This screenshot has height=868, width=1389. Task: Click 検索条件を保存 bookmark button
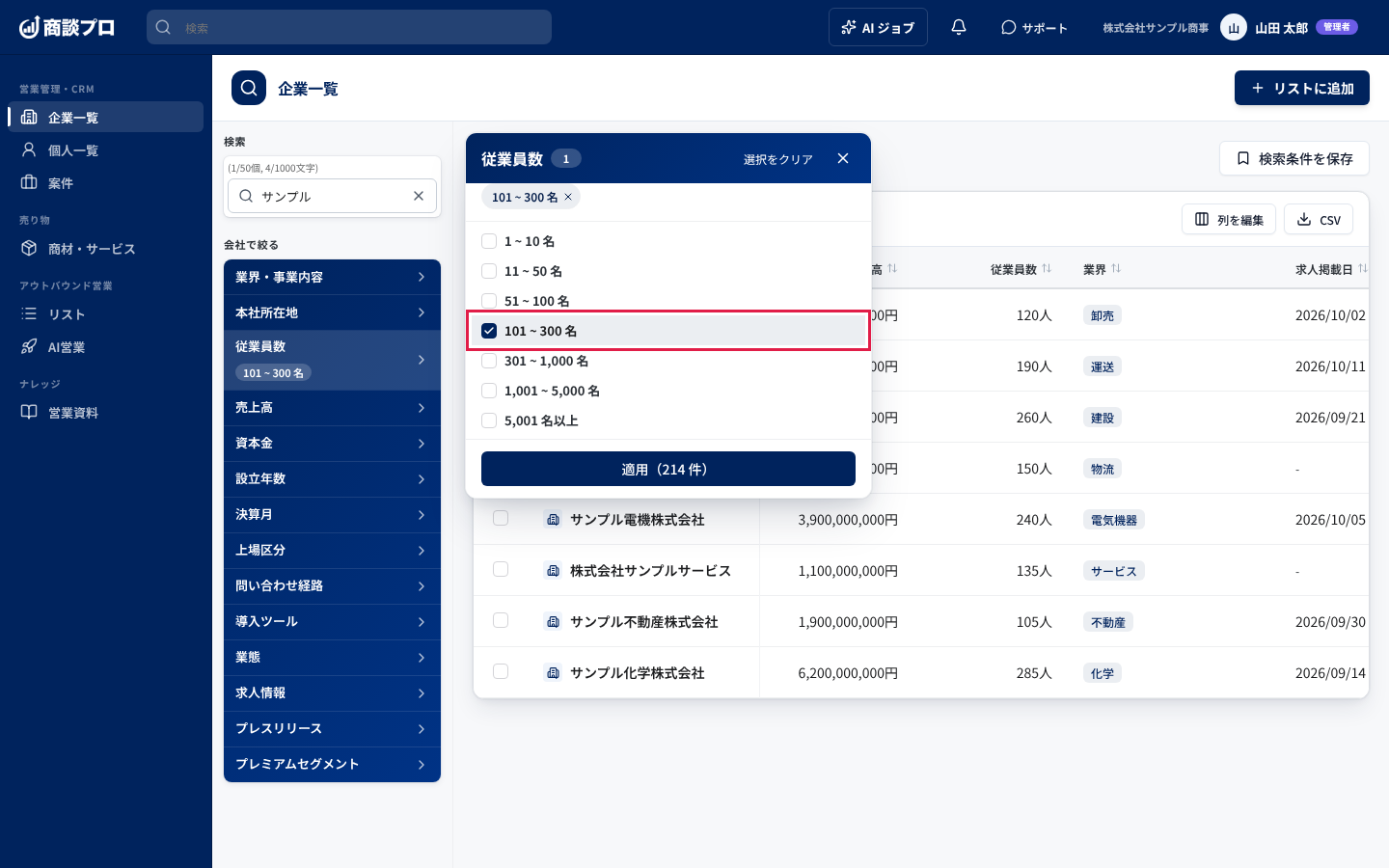(1294, 158)
